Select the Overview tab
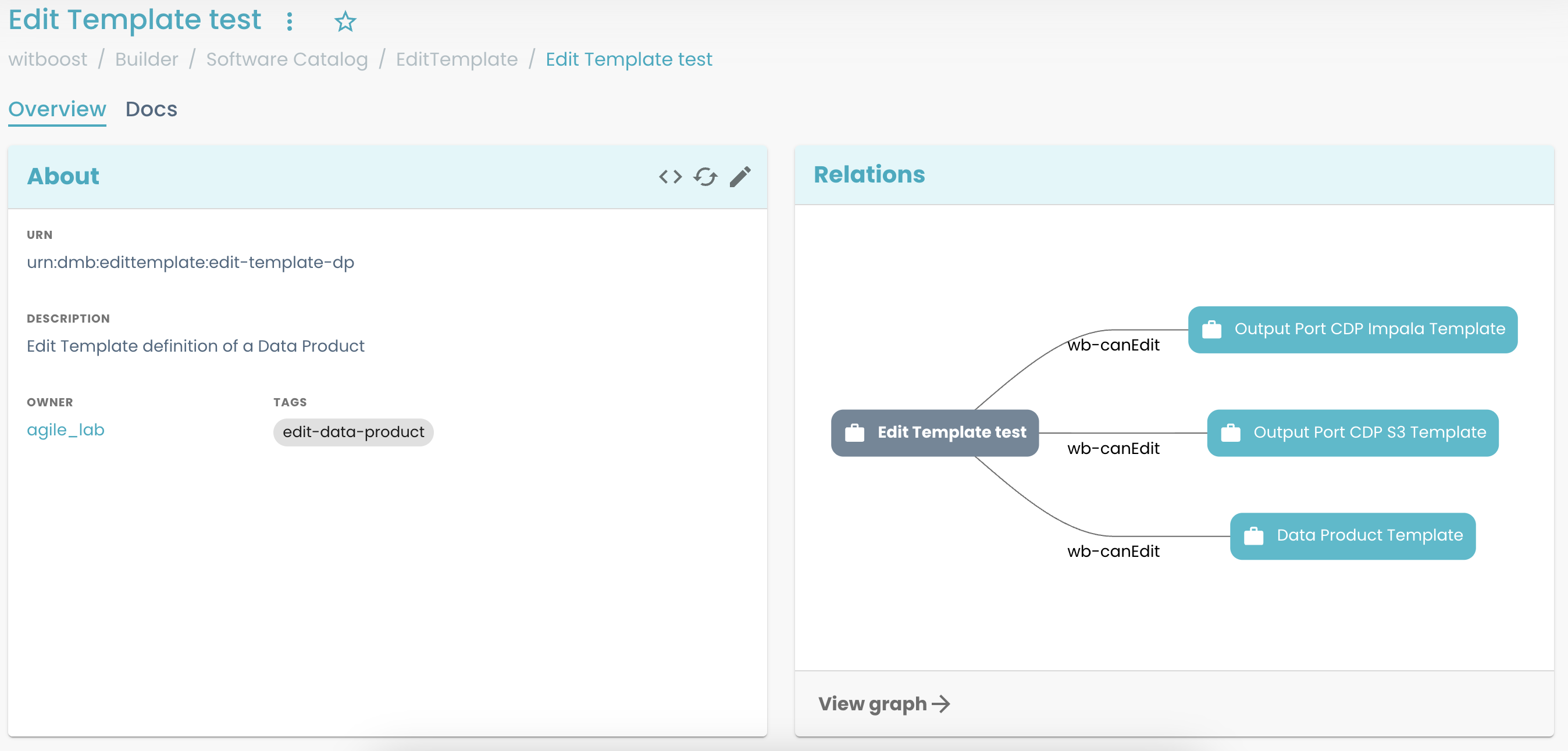 point(57,109)
